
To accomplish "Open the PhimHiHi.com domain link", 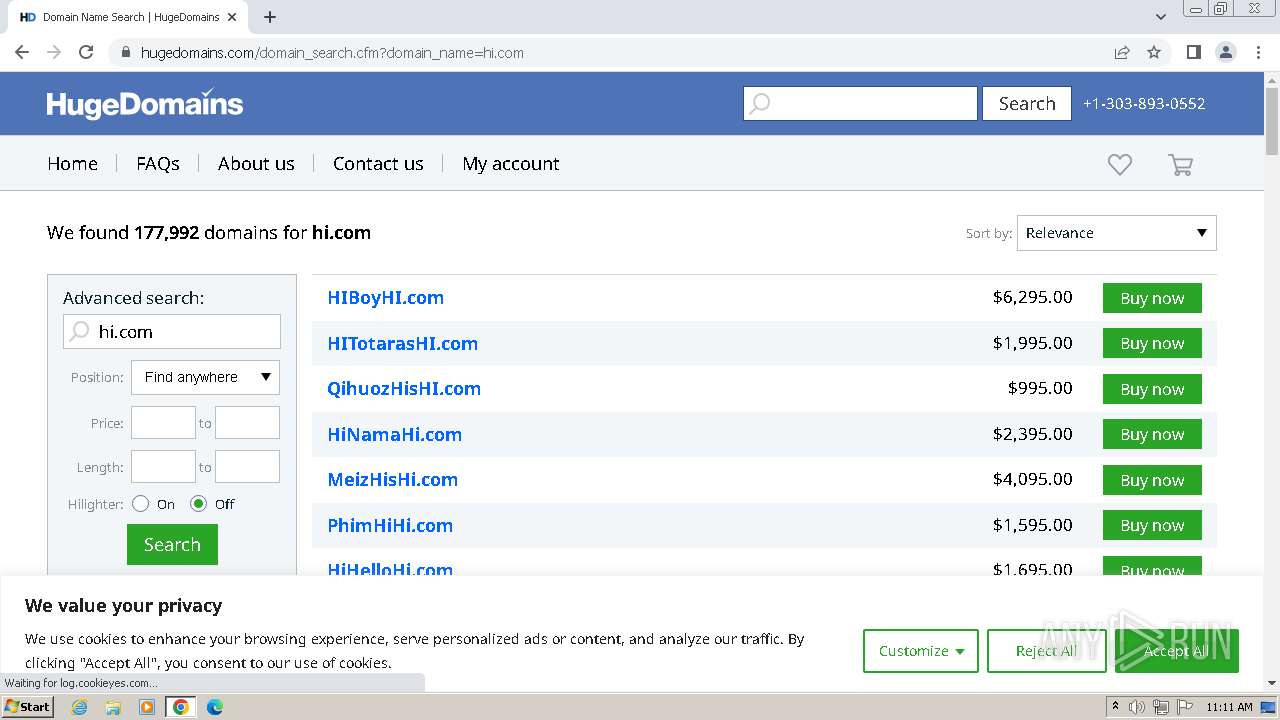I will pos(390,525).
